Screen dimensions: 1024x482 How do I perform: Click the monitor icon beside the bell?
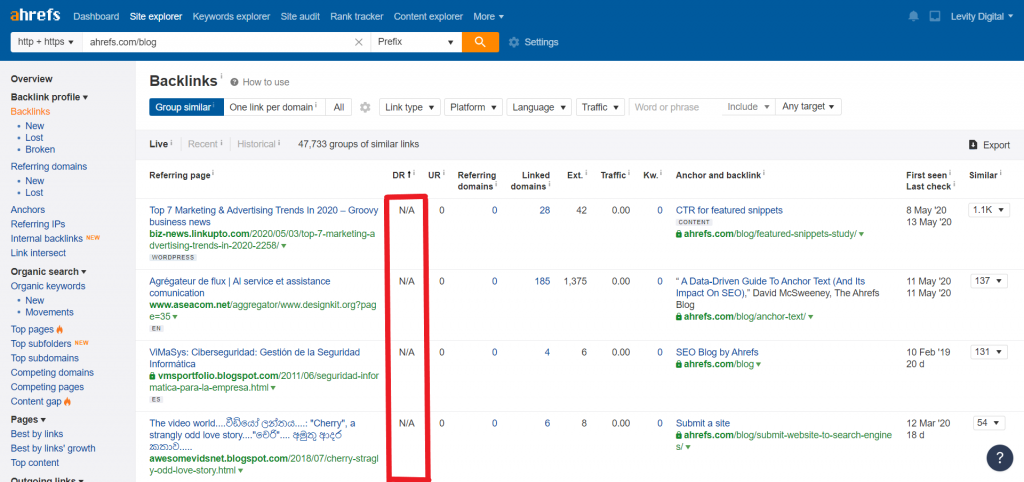[935, 16]
